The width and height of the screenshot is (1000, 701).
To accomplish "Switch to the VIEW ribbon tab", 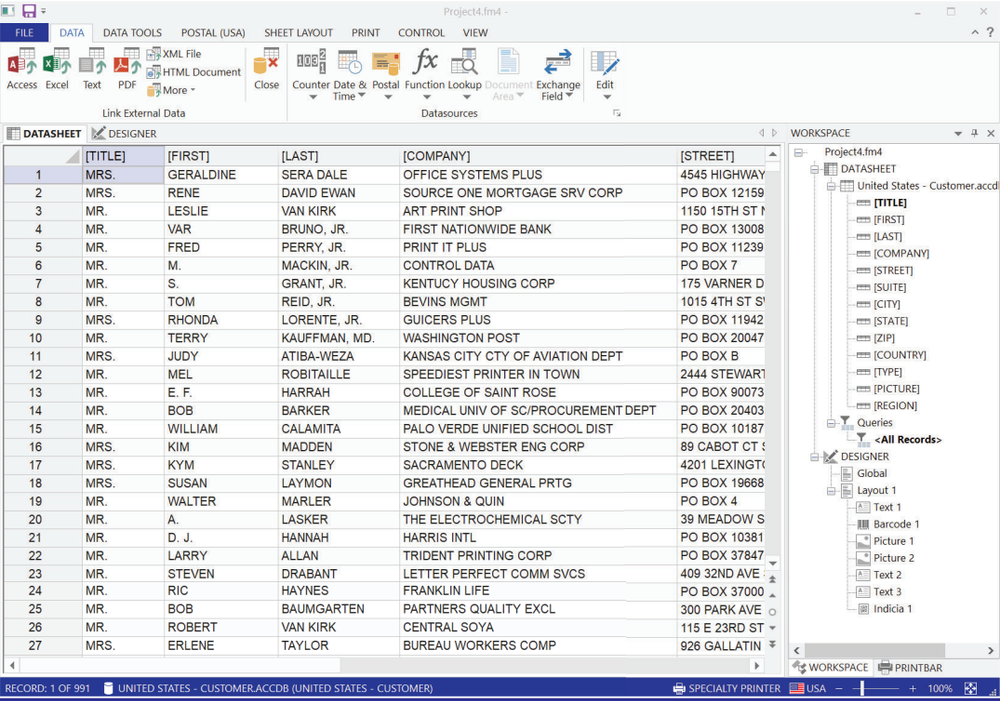I will point(475,33).
